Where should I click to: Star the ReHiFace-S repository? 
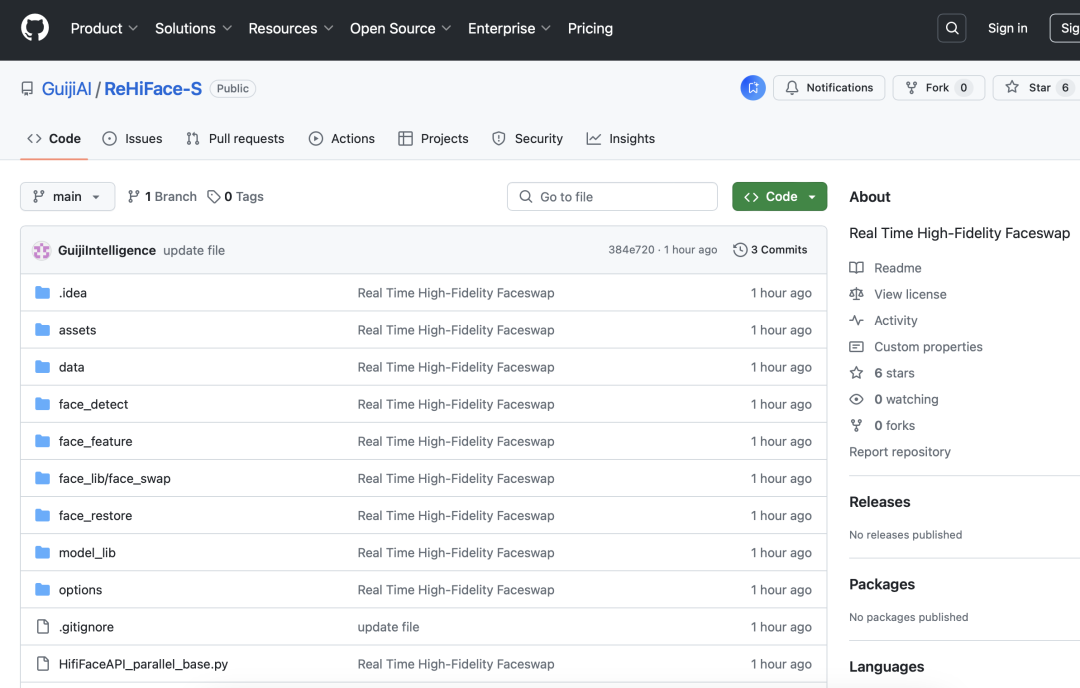point(1037,87)
